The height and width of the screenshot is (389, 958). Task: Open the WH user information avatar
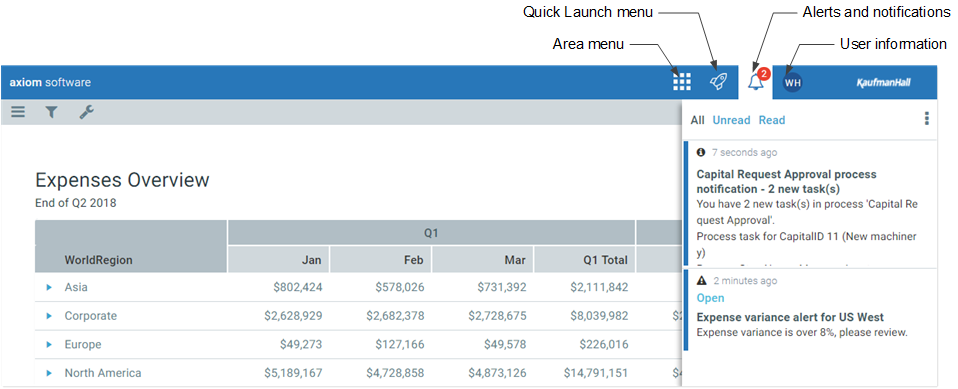point(793,82)
